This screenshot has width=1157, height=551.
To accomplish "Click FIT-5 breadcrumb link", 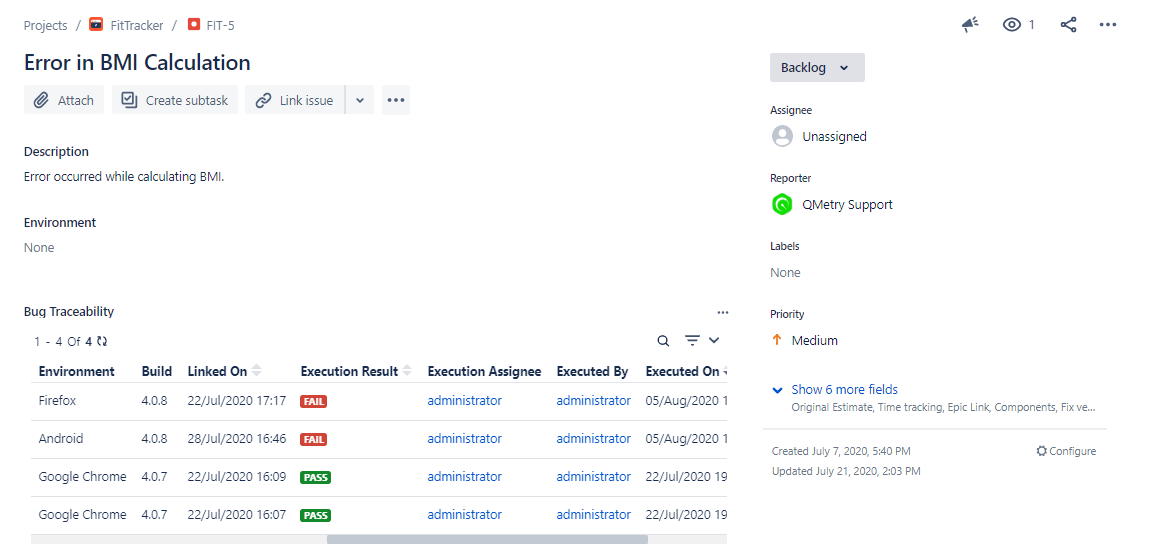I will tap(221, 25).
